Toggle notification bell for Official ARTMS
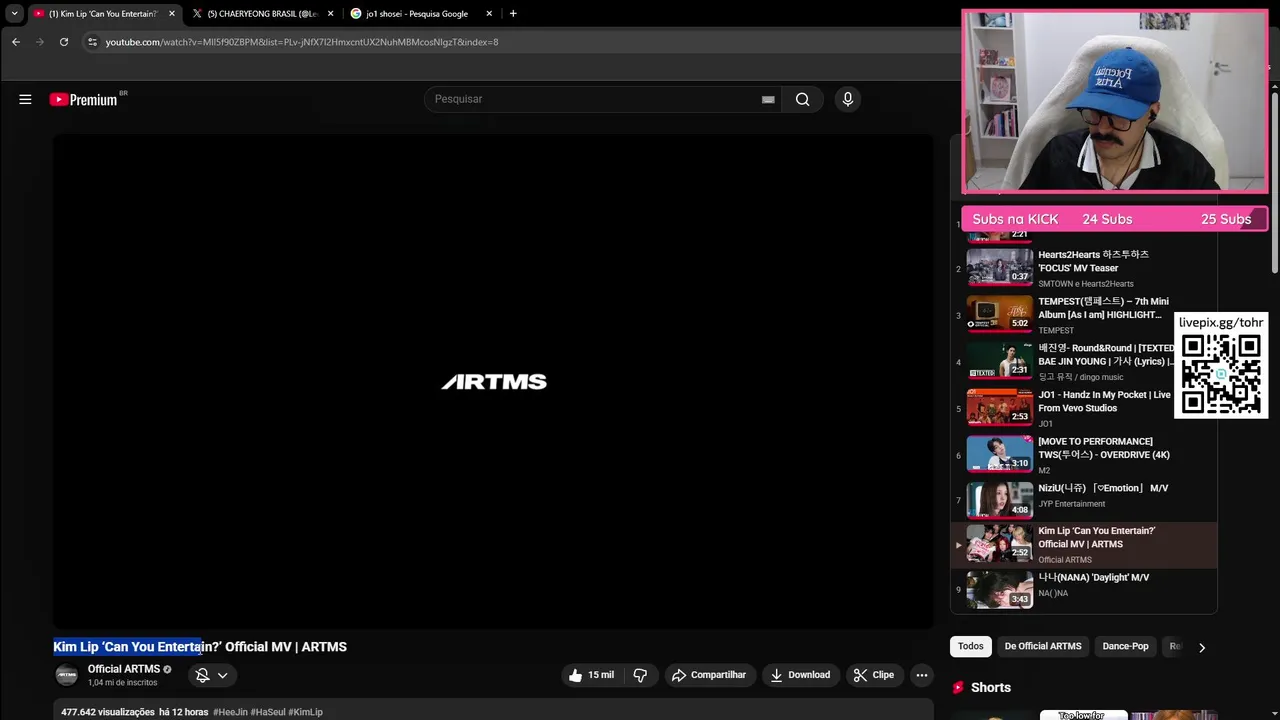This screenshot has width=1280, height=720. (202, 675)
